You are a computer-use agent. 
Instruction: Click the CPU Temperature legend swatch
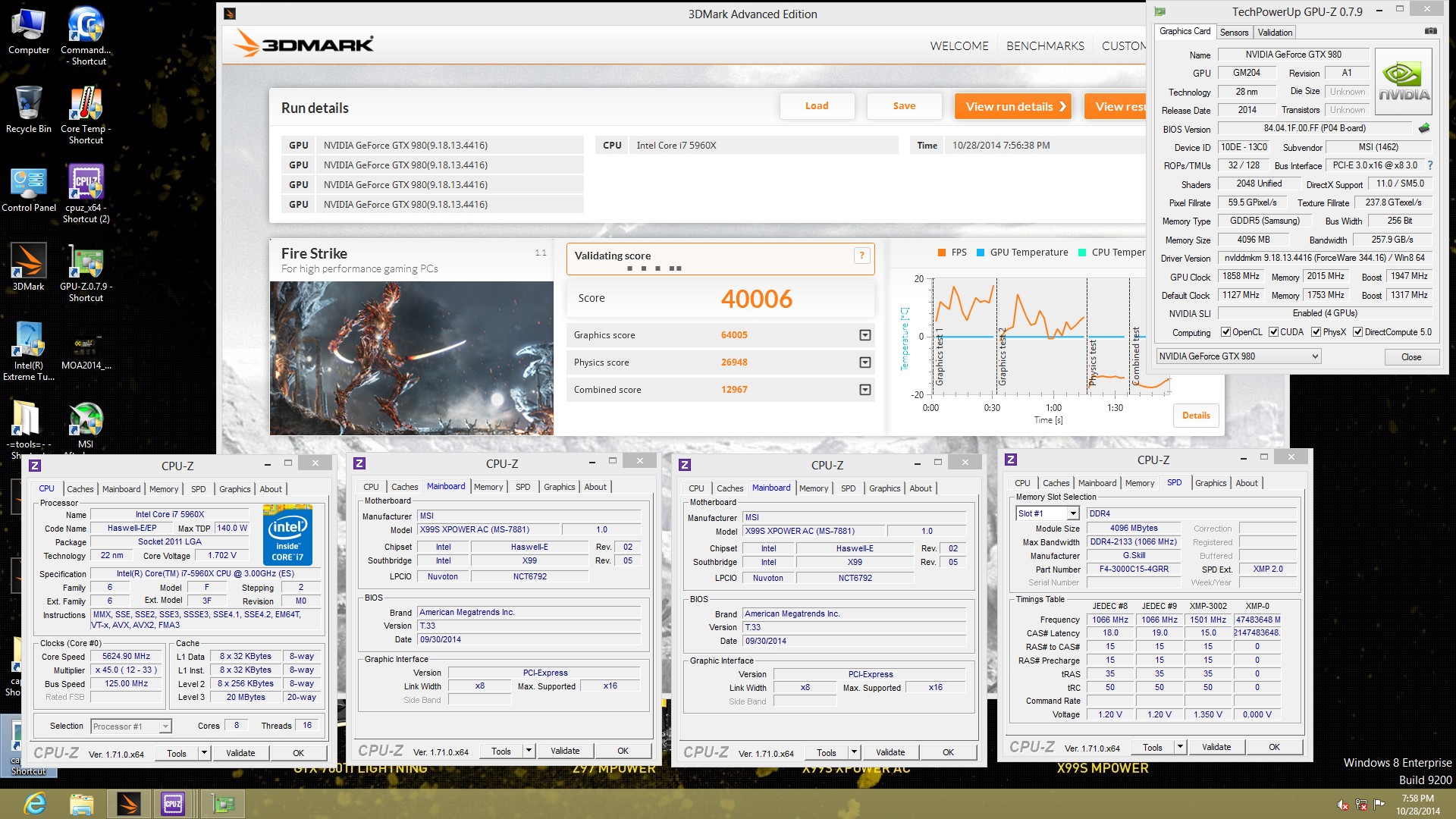coord(1082,253)
